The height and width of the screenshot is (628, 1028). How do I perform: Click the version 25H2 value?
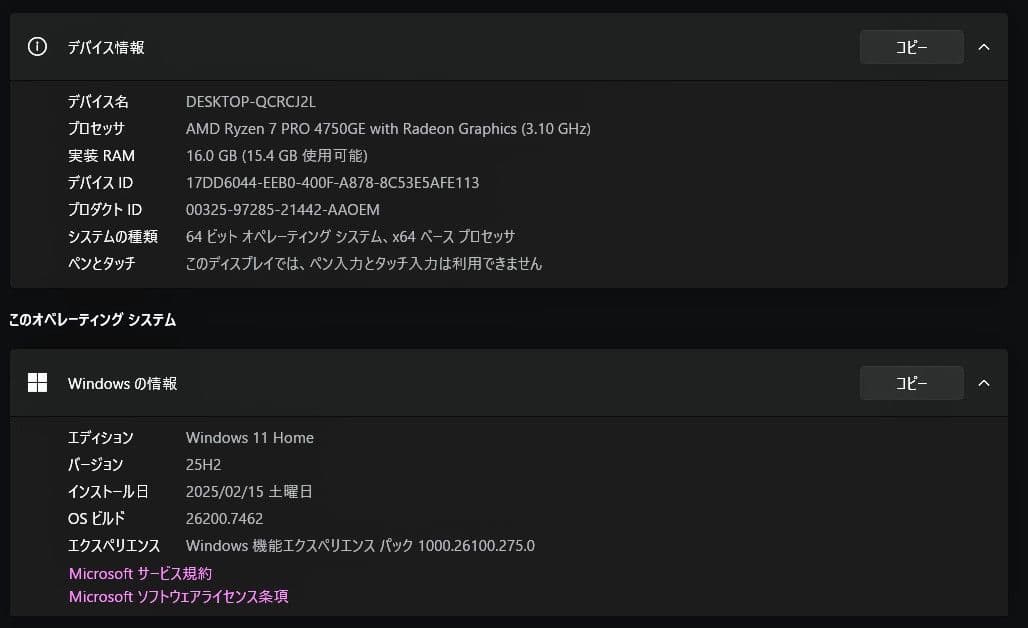point(202,464)
